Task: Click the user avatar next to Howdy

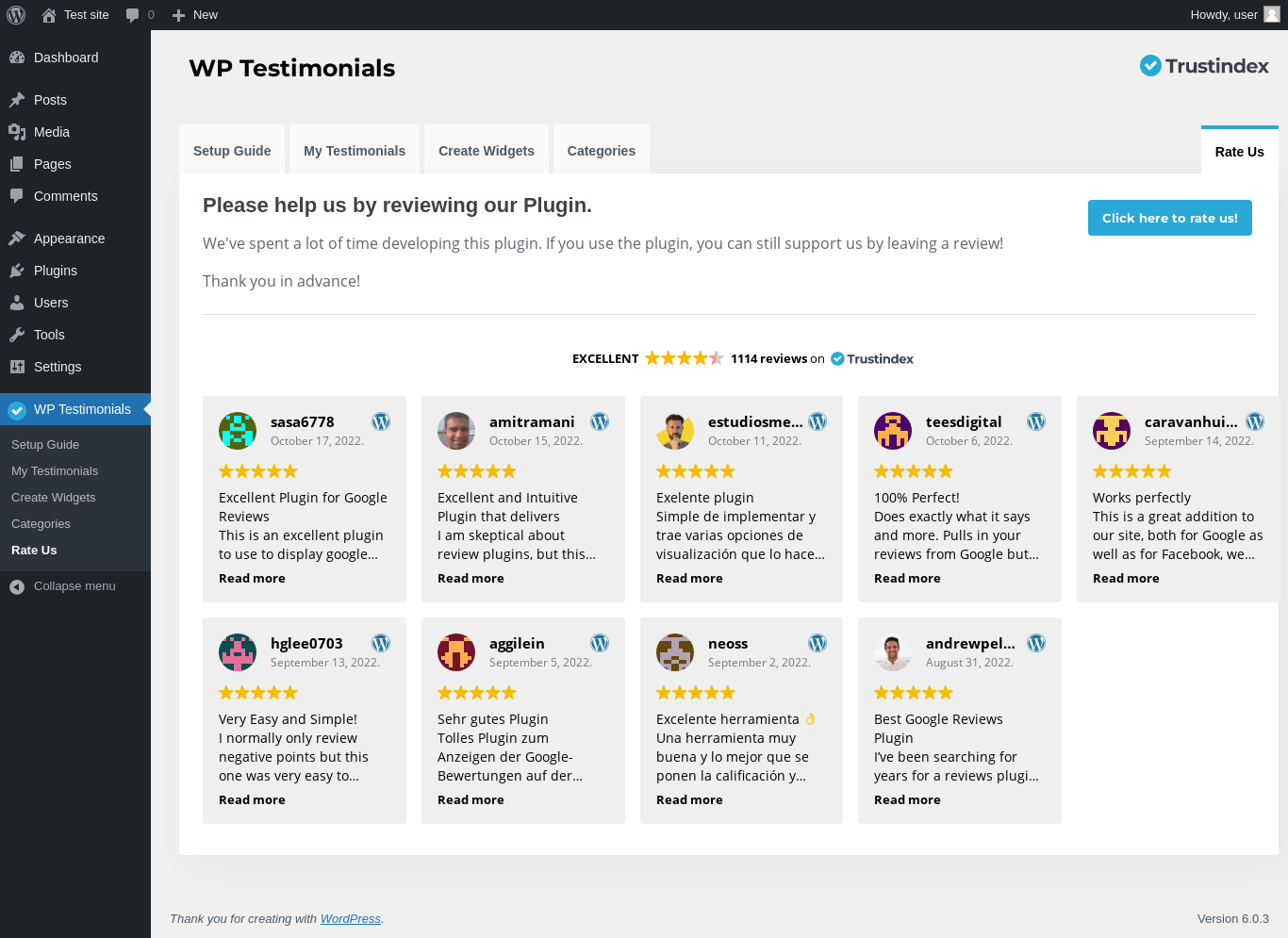Action: (x=1272, y=14)
